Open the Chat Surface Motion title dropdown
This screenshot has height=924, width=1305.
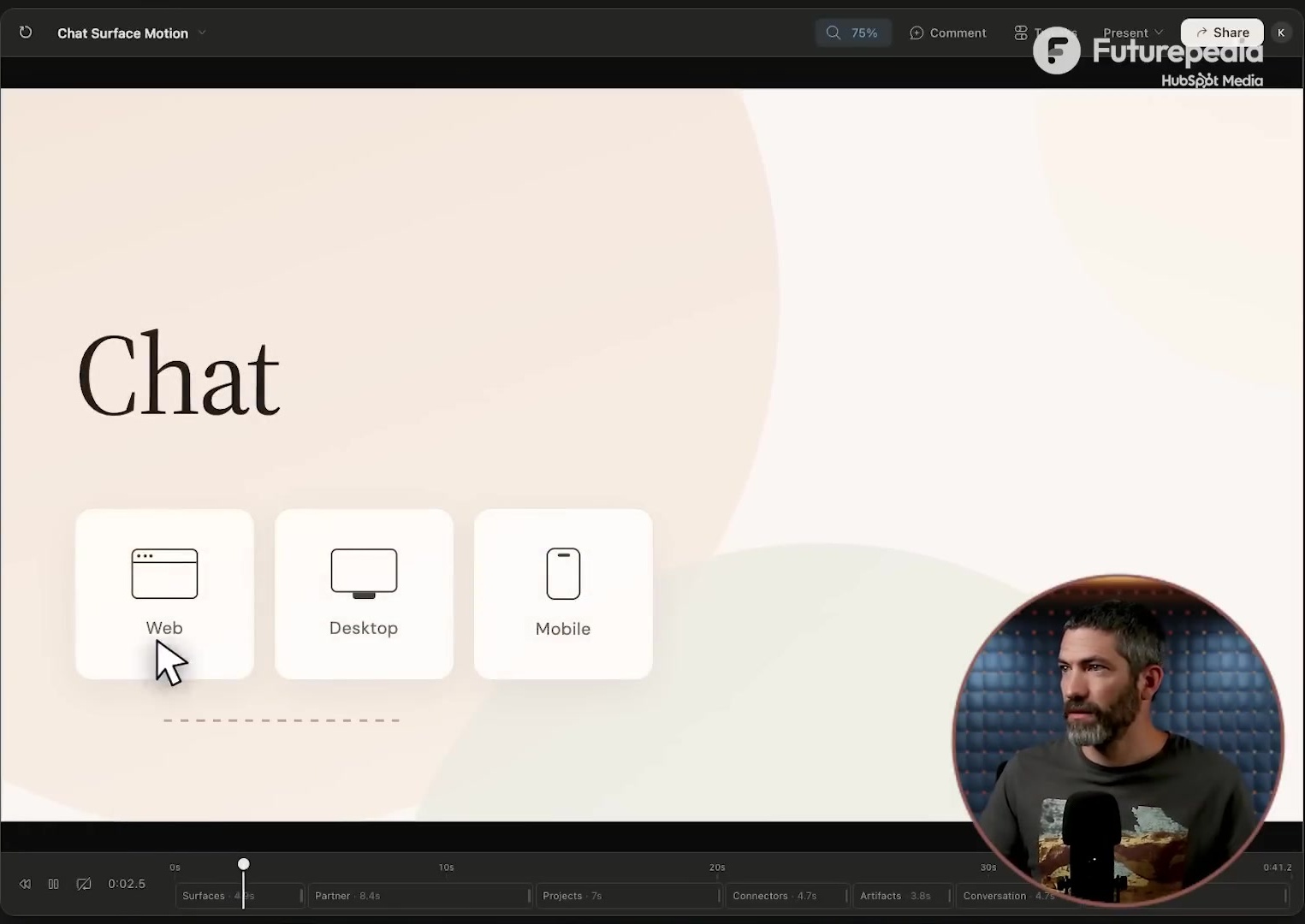click(x=132, y=33)
